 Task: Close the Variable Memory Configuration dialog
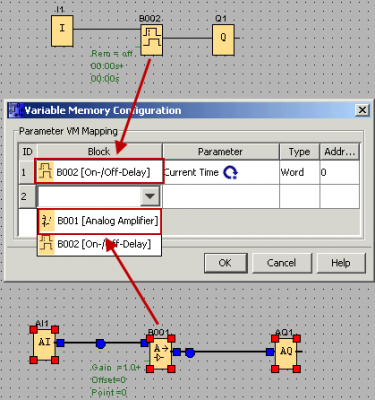coord(362,110)
